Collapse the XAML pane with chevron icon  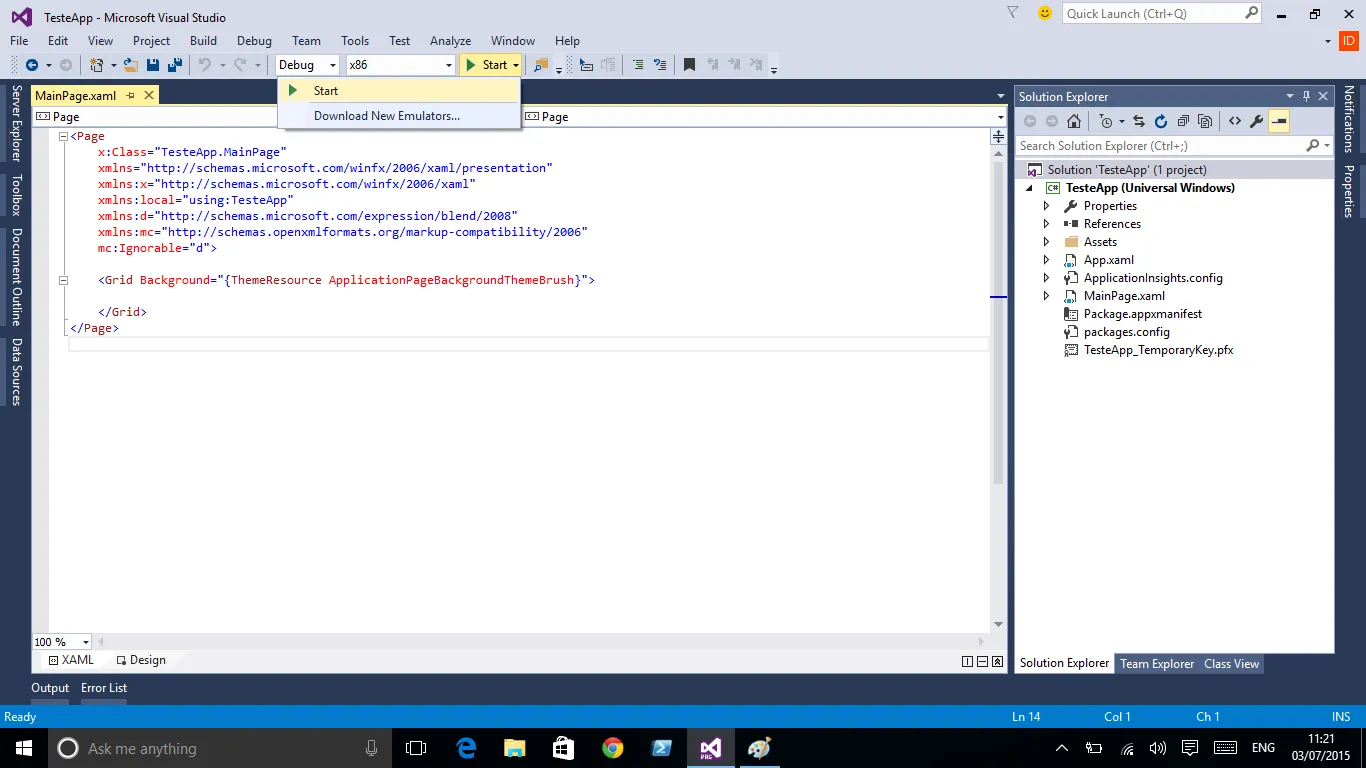[x=998, y=661]
